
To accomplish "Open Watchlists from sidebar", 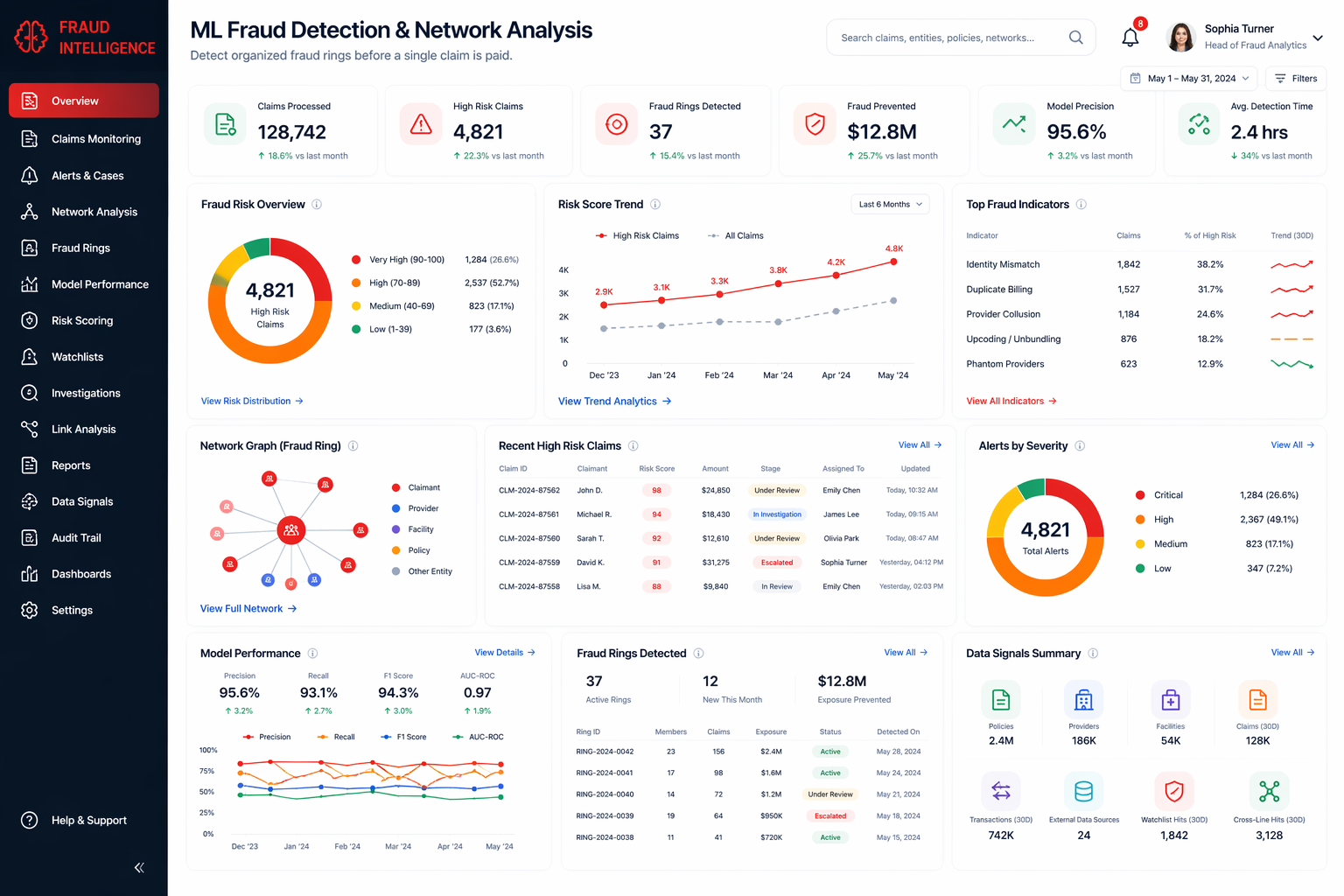I will (x=84, y=357).
